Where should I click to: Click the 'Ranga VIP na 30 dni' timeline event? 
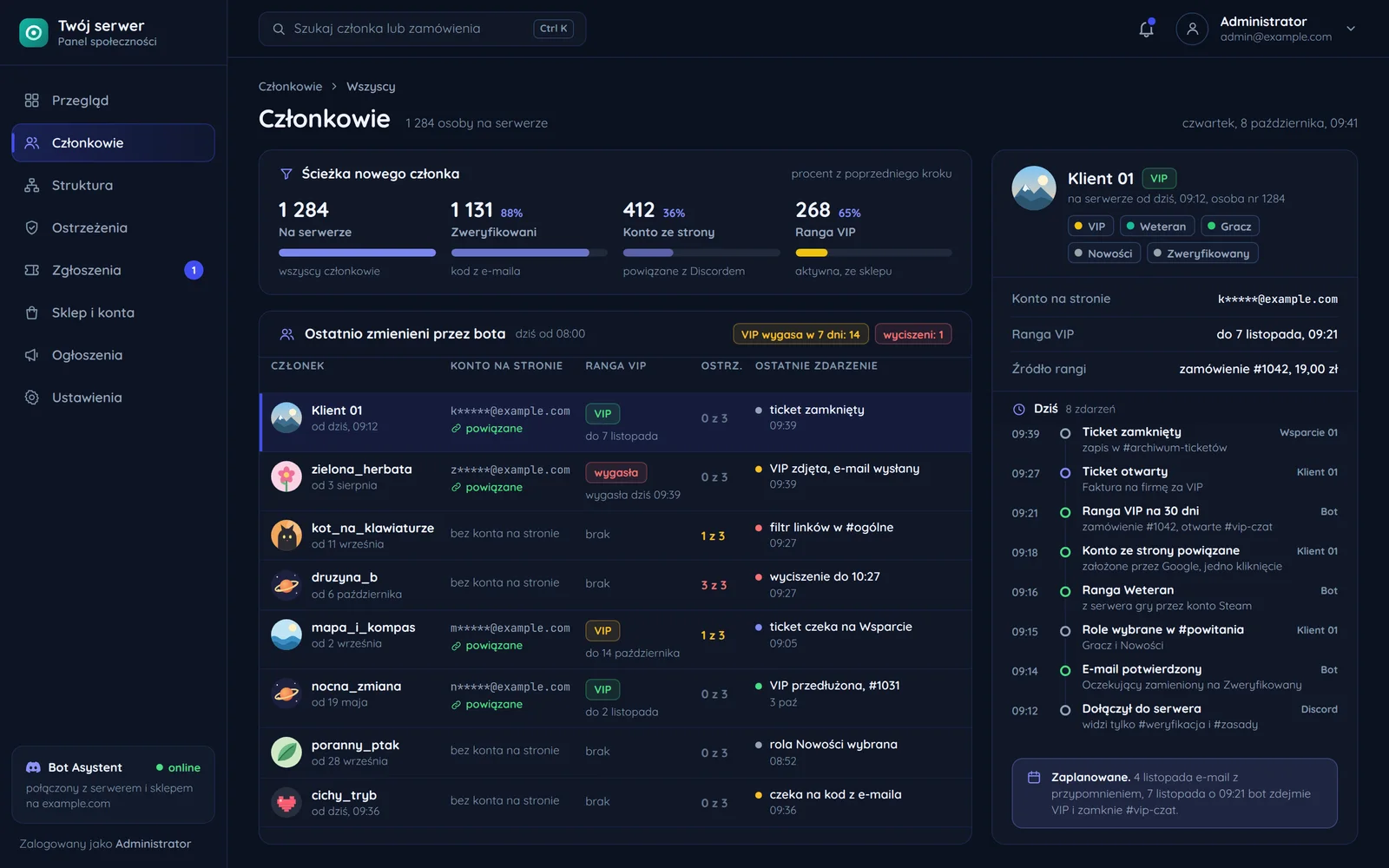click(1175, 519)
